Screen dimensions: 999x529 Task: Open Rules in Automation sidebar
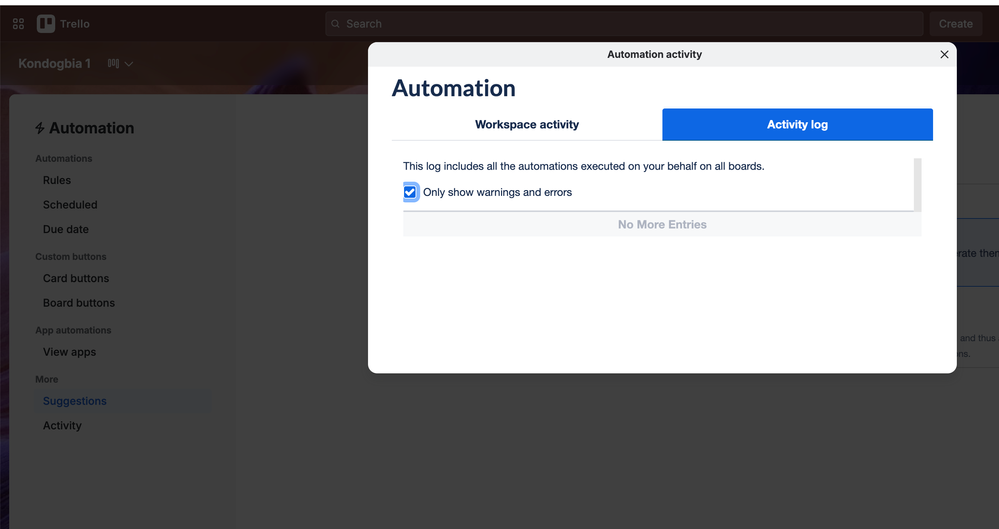point(57,180)
